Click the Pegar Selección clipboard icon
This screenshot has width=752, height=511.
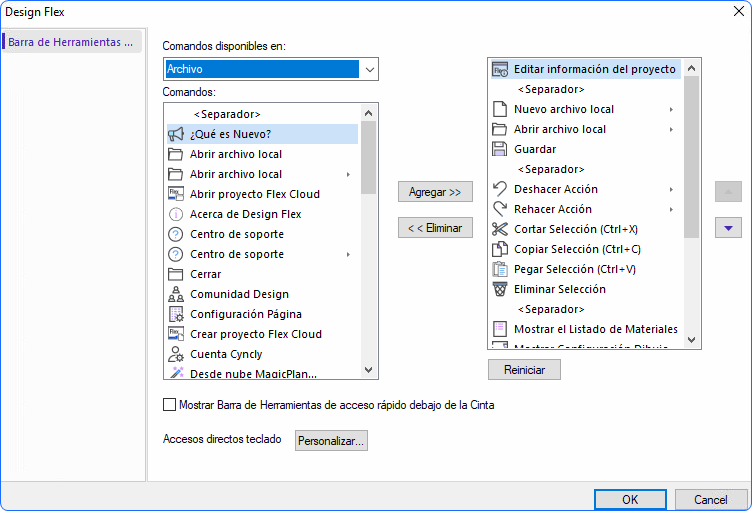(x=500, y=269)
